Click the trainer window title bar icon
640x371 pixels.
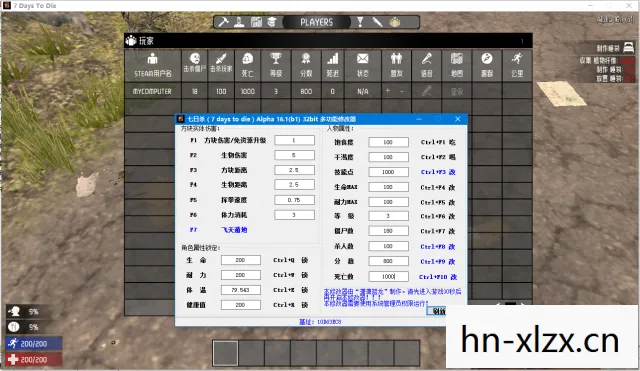click(x=180, y=119)
